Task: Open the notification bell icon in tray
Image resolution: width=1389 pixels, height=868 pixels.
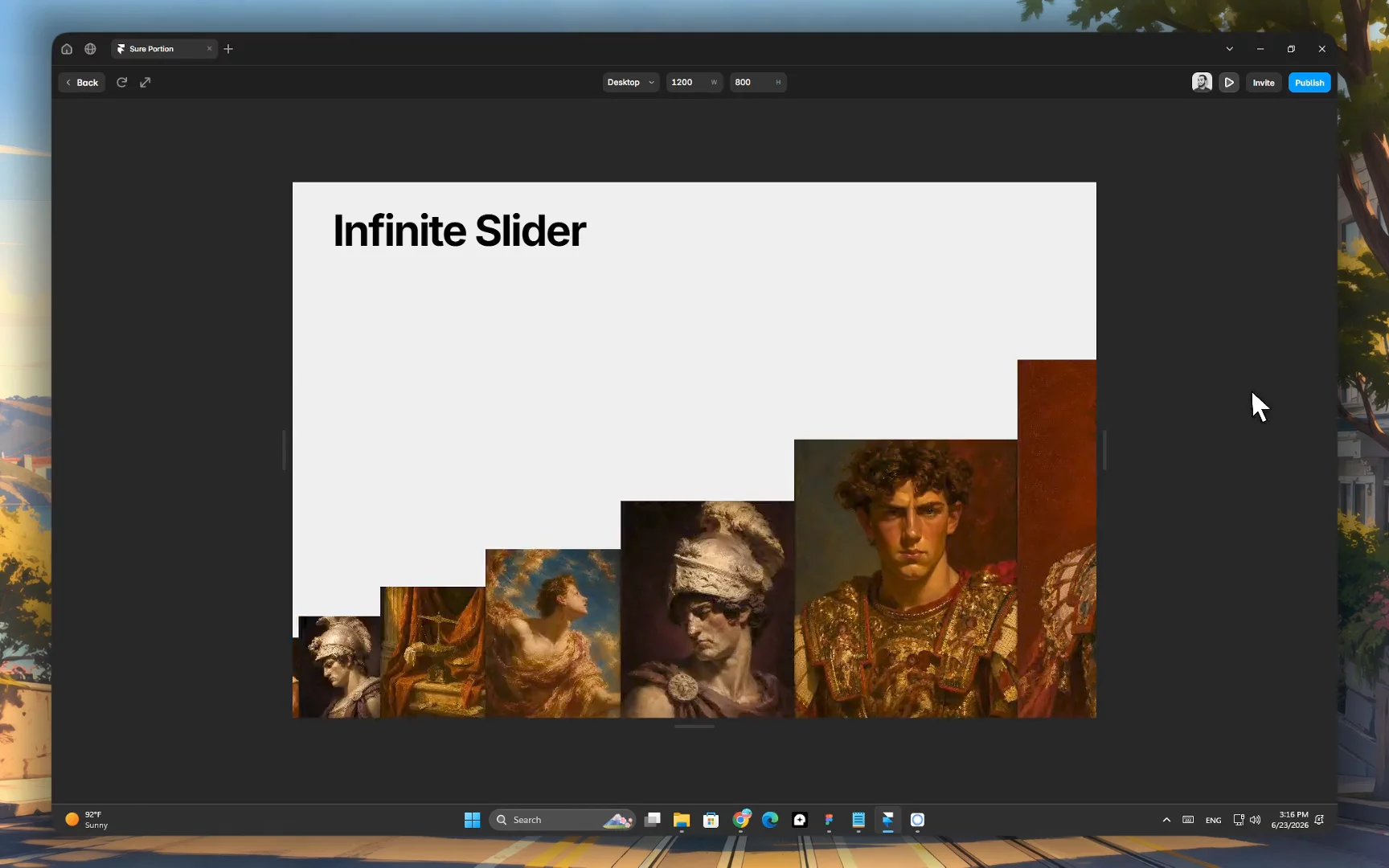Action: 1319,820
